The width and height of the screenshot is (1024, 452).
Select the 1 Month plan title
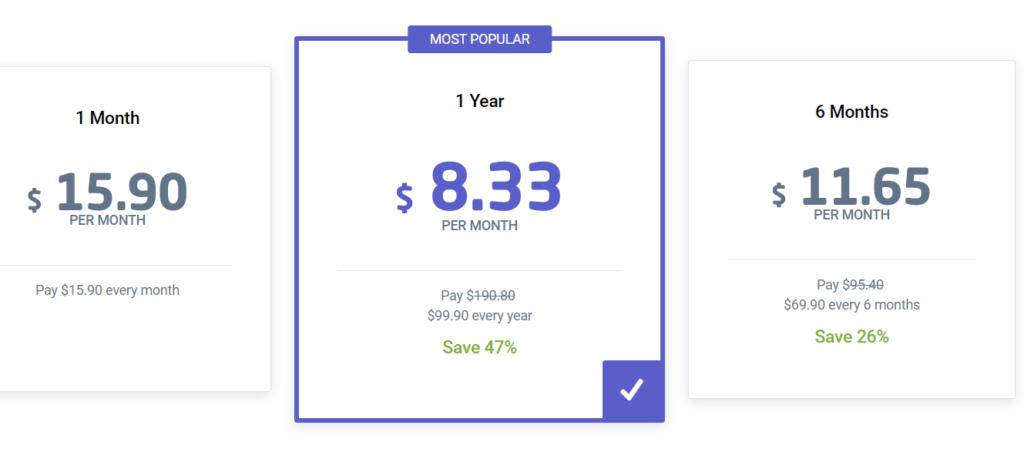[x=108, y=118]
